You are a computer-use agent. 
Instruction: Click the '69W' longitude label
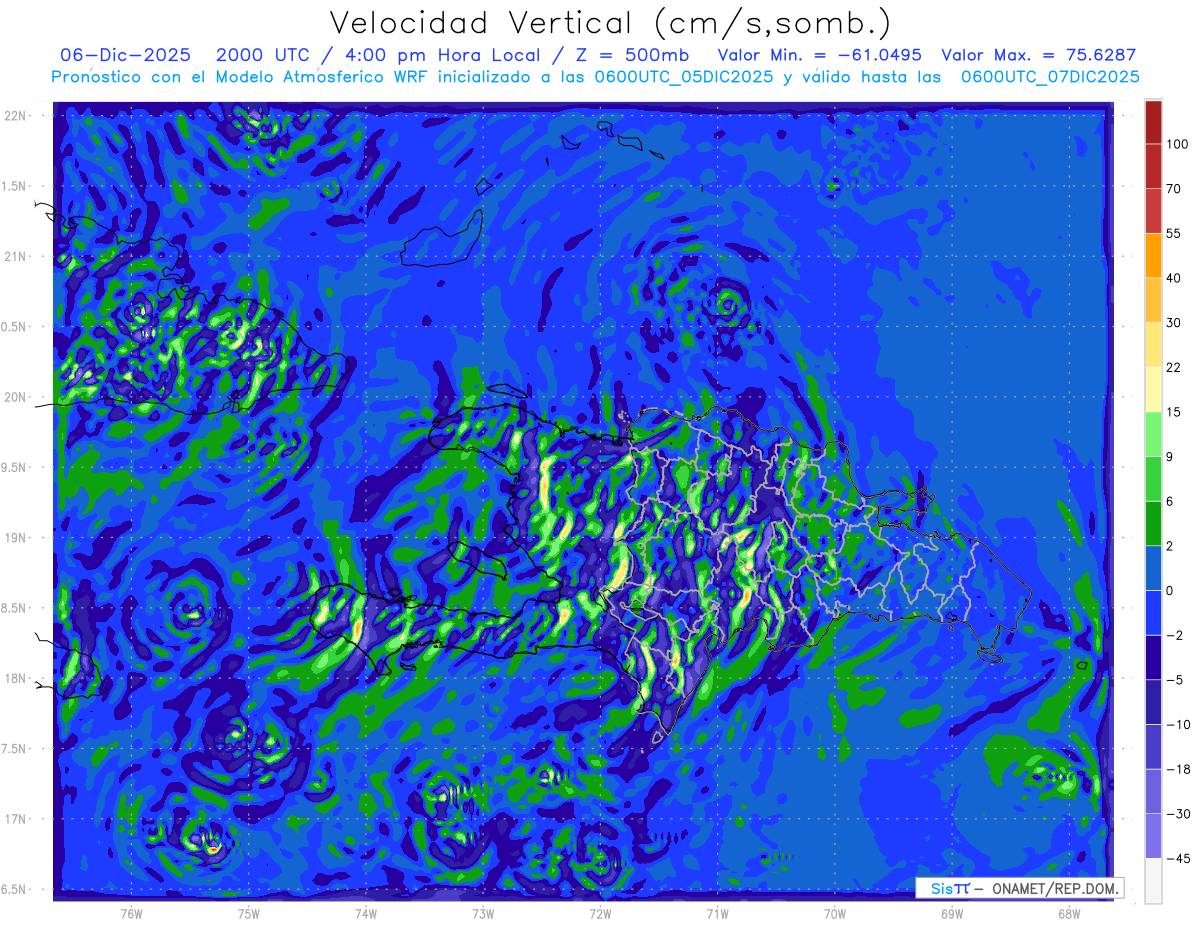952,913
